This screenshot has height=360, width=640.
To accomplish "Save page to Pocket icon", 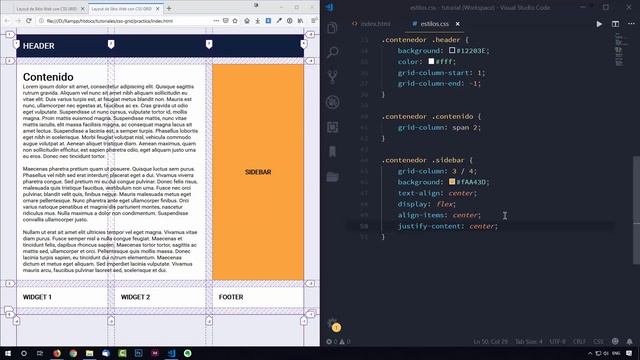I will click(x=226, y=21).
